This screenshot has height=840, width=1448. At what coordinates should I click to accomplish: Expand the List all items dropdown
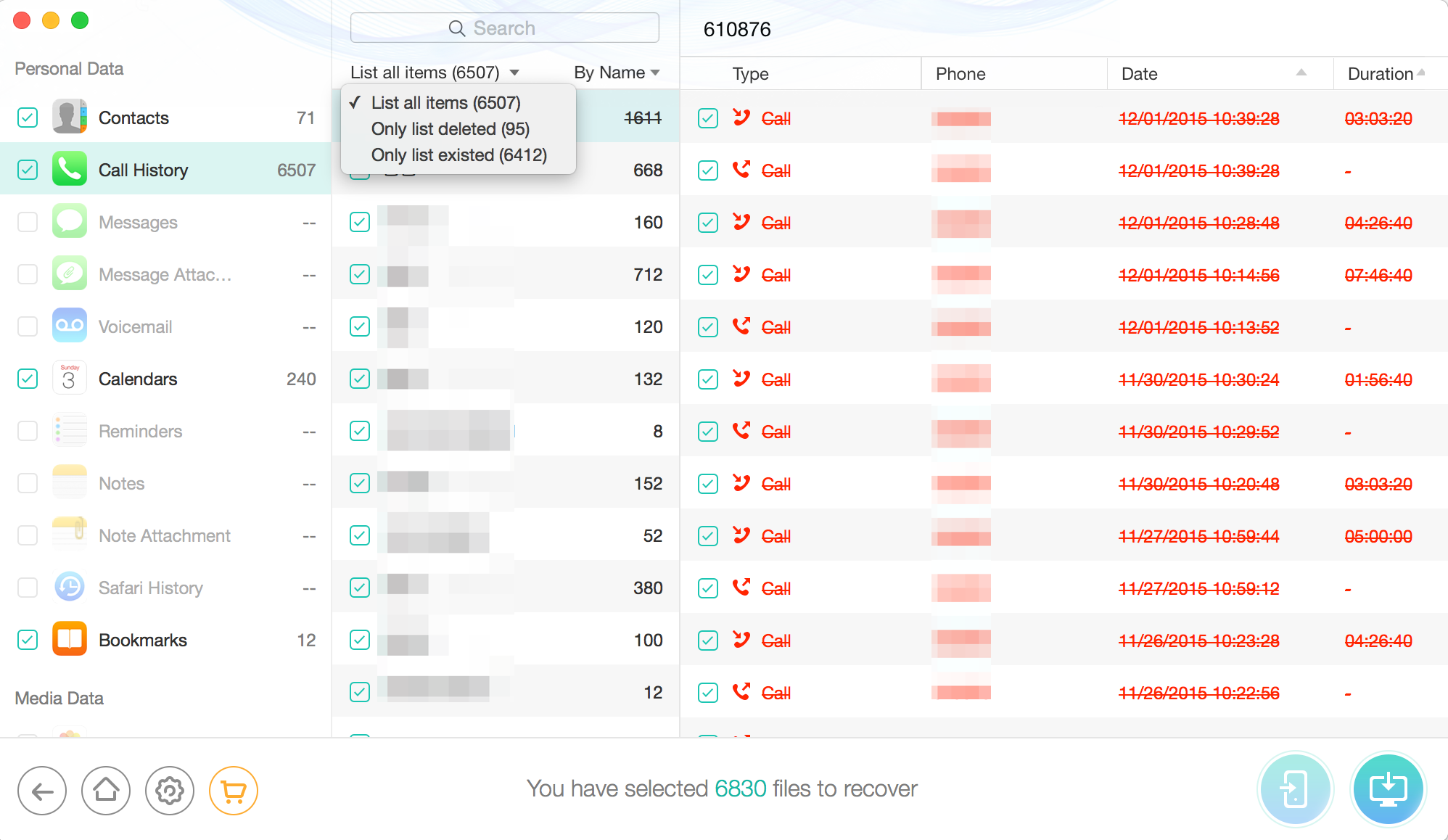434,73
